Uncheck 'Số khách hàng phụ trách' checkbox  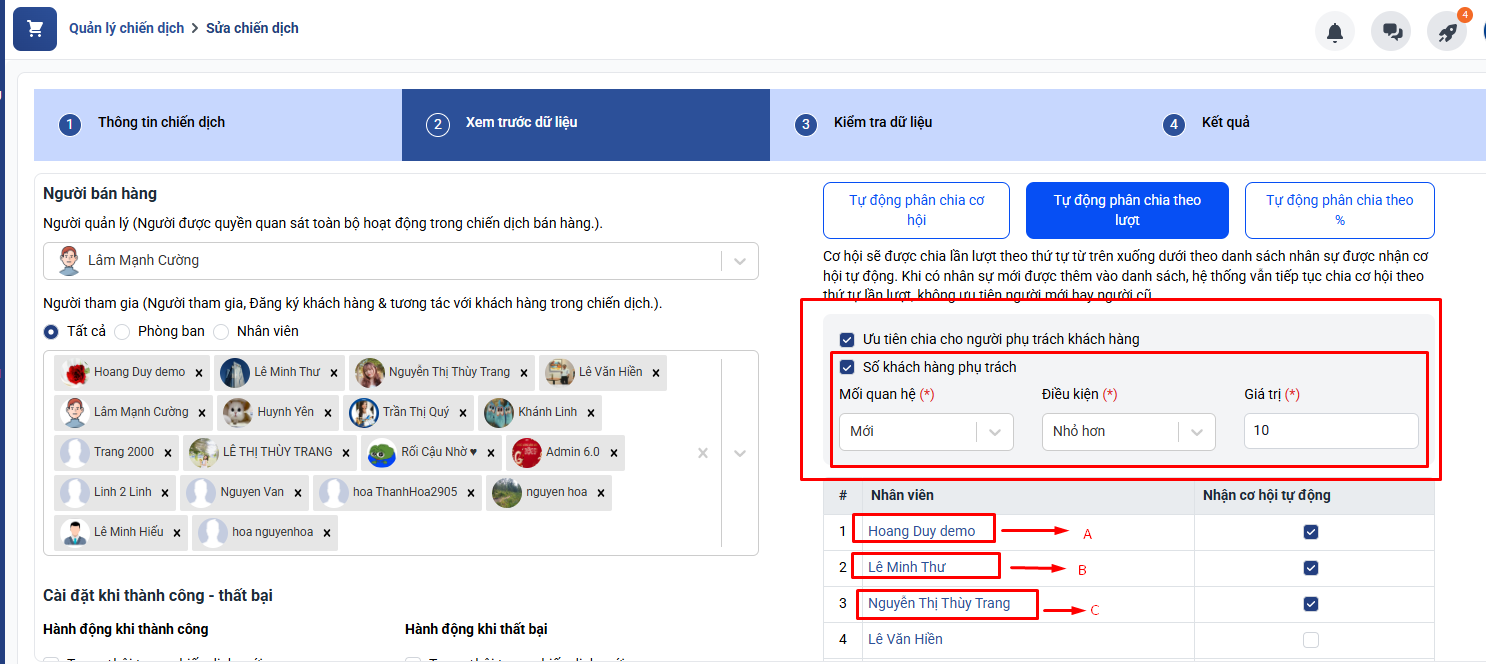[847, 367]
